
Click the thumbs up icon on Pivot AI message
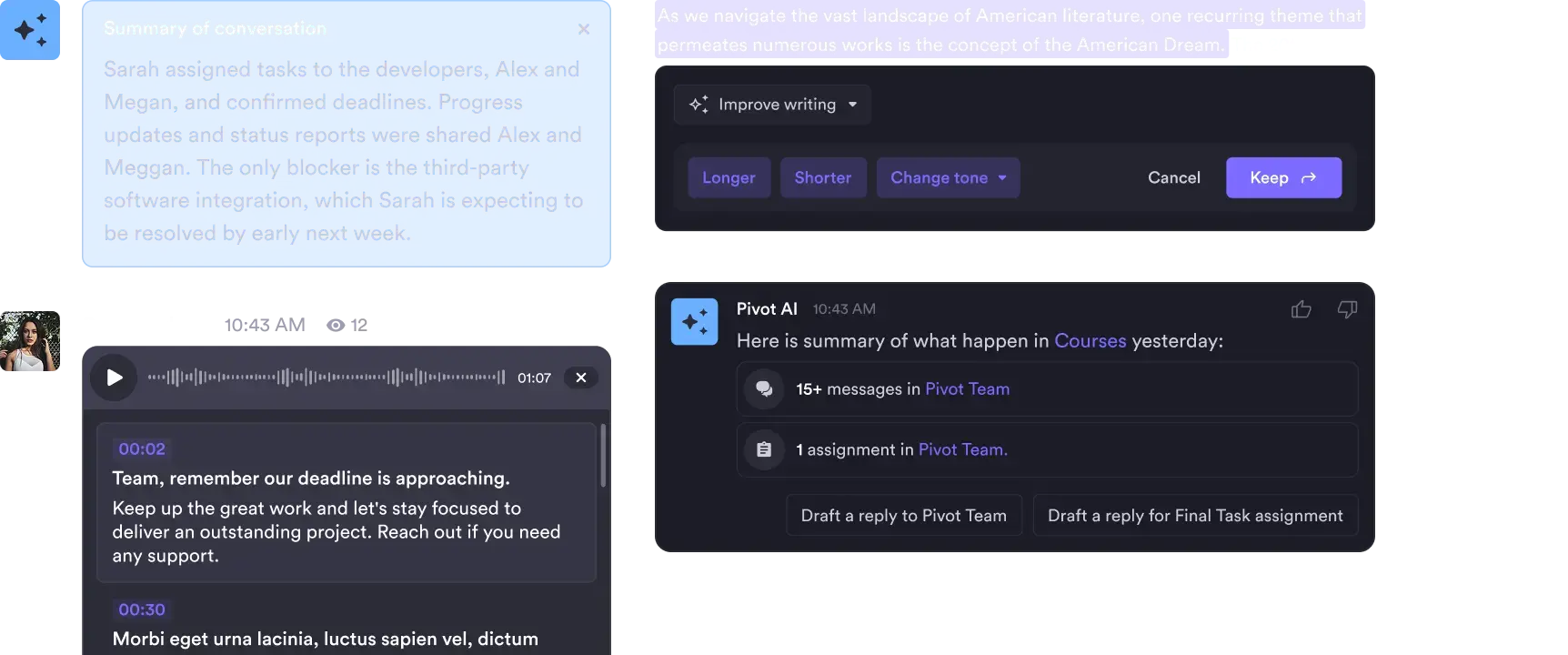click(1302, 309)
